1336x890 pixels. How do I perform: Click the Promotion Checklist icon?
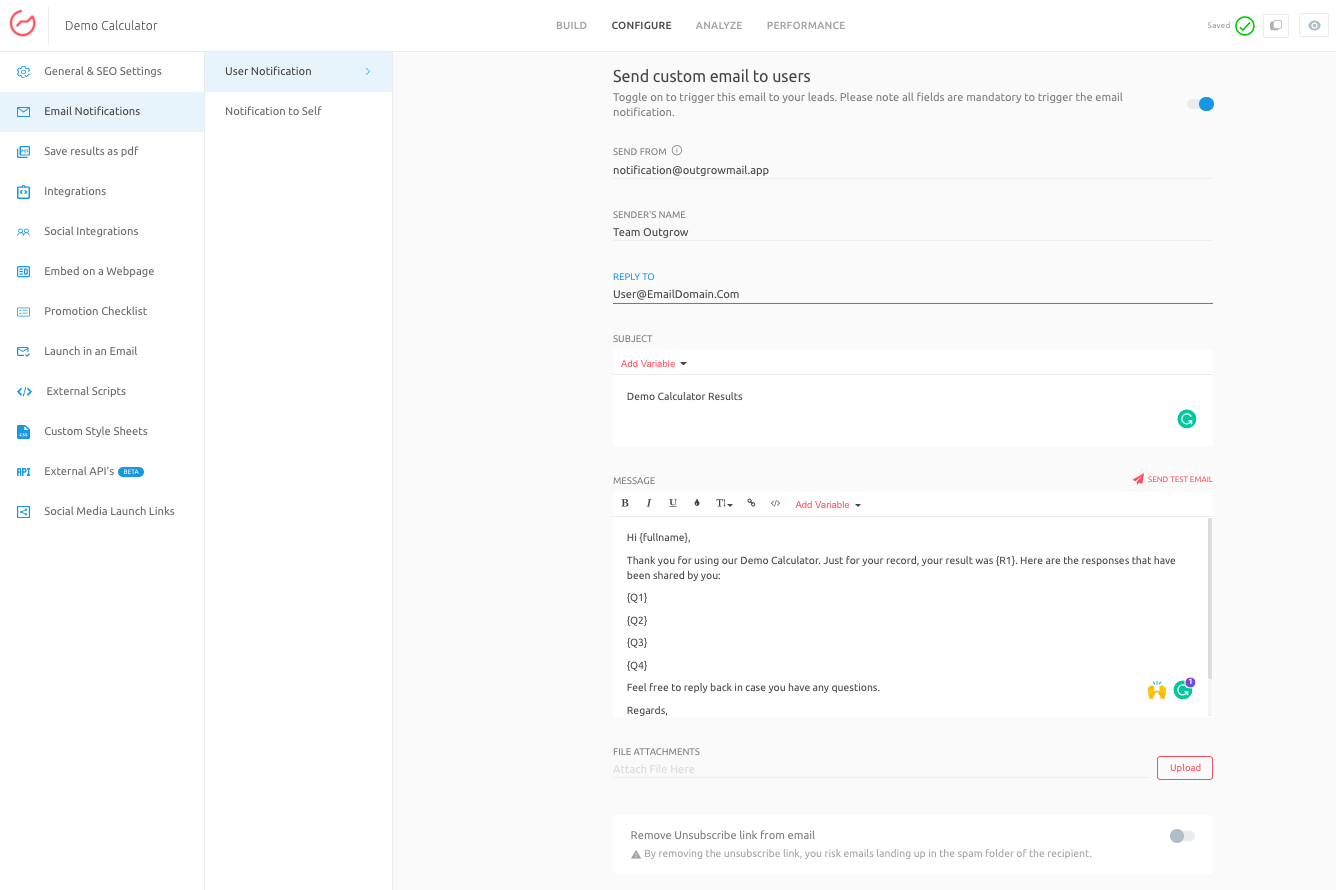(x=23, y=312)
